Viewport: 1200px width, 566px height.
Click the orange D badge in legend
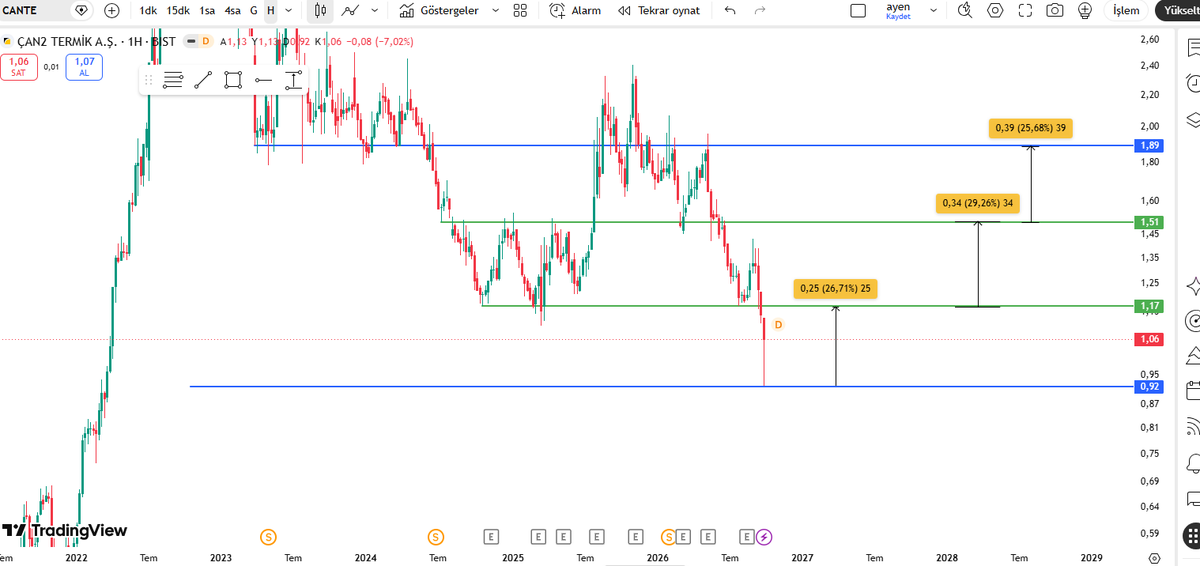pyautogui.click(x=206, y=42)
